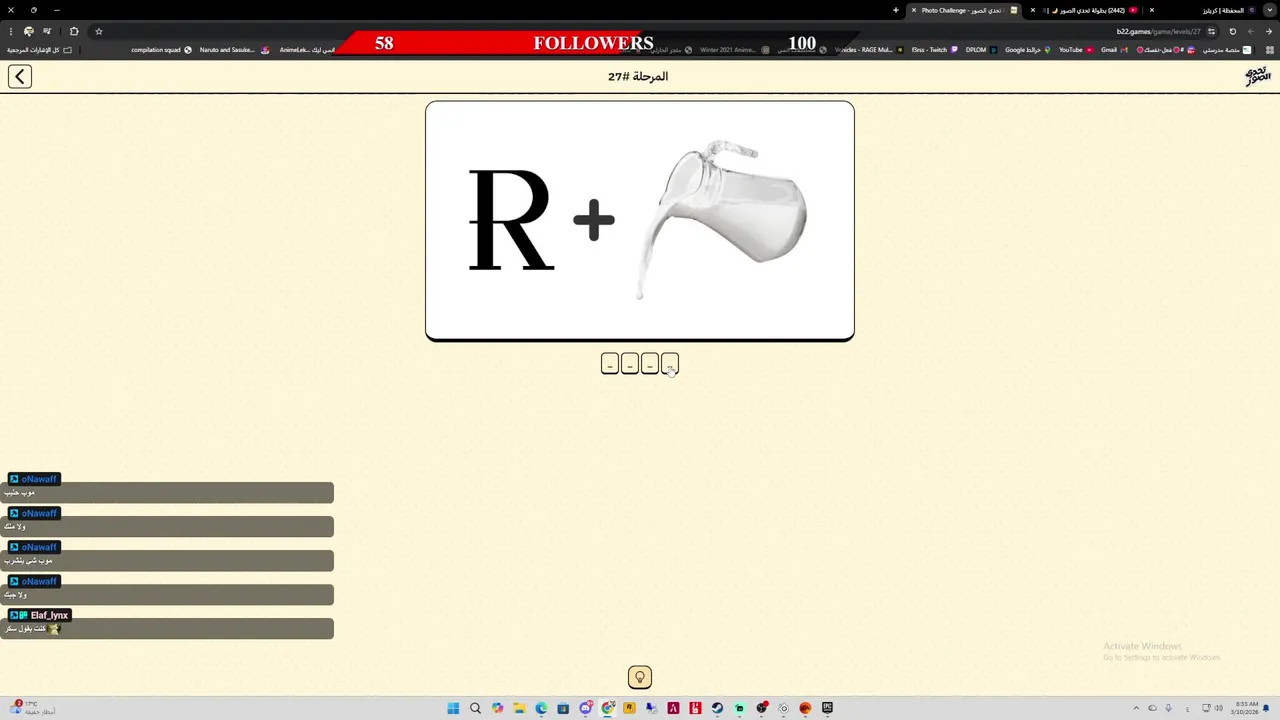Open the browser menu dots

pos(10,31)
